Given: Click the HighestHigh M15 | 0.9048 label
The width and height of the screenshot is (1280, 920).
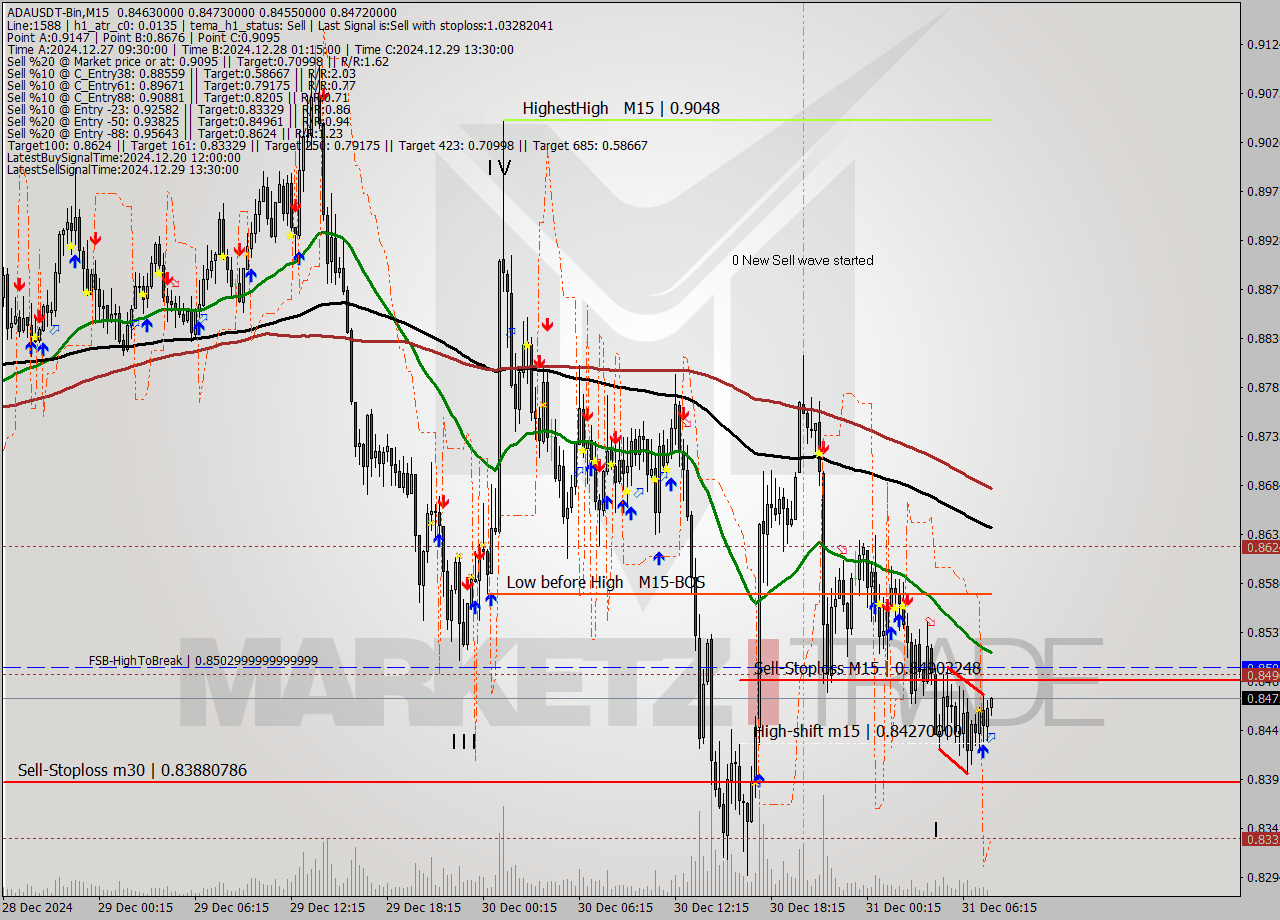Looking at the screenshot, I should pyautogui.click(x=621, y=108).
